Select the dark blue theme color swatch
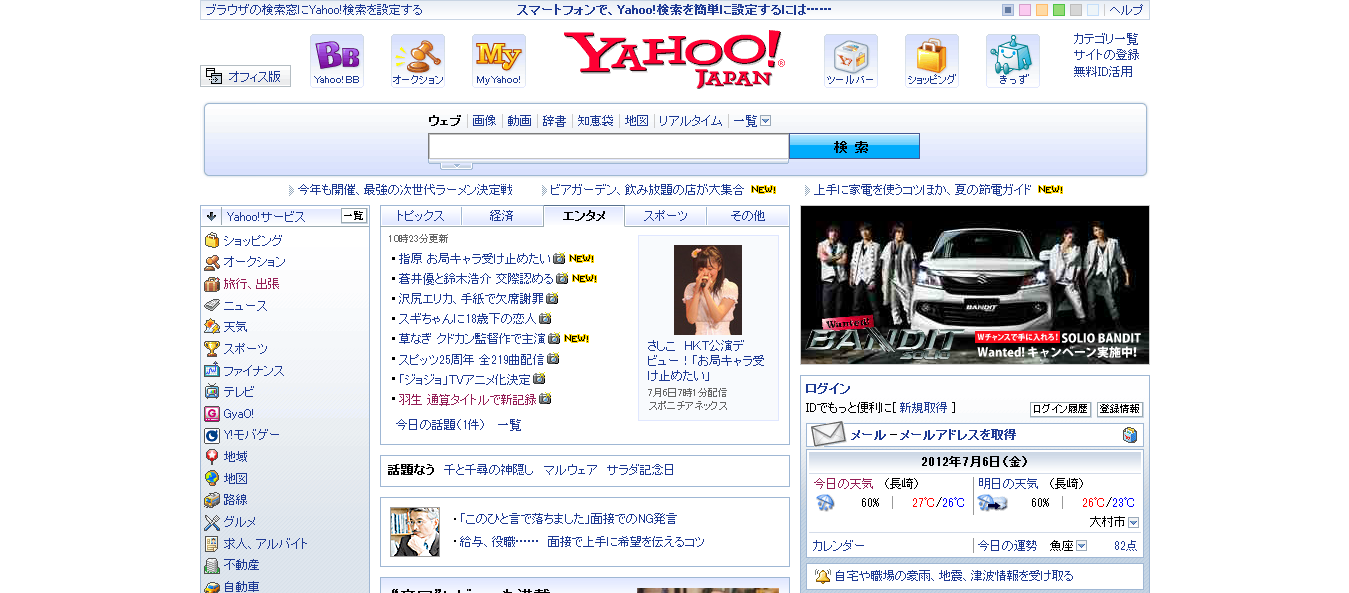This screenshot has height=593, width=1349. (x=1008, y=10)
